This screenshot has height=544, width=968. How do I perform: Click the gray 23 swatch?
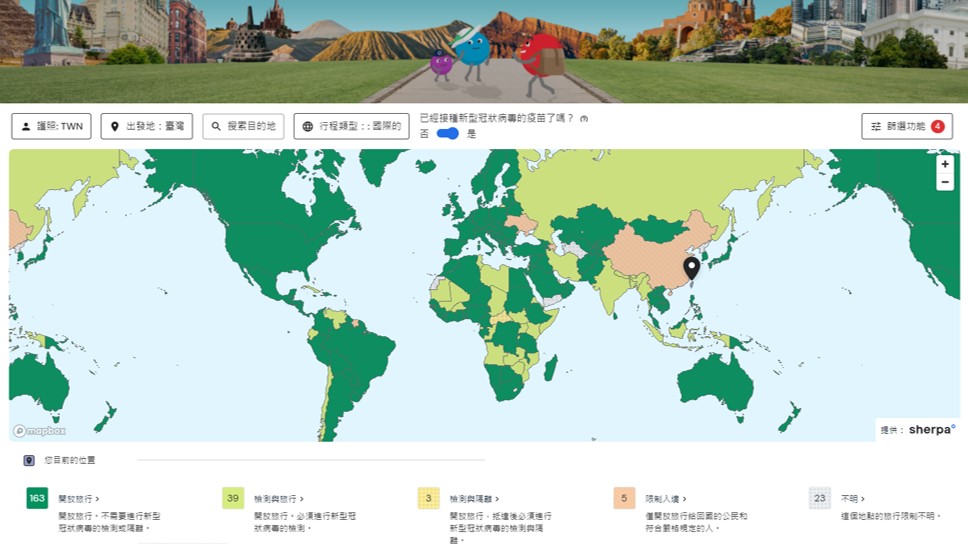(x=820, y=498)
